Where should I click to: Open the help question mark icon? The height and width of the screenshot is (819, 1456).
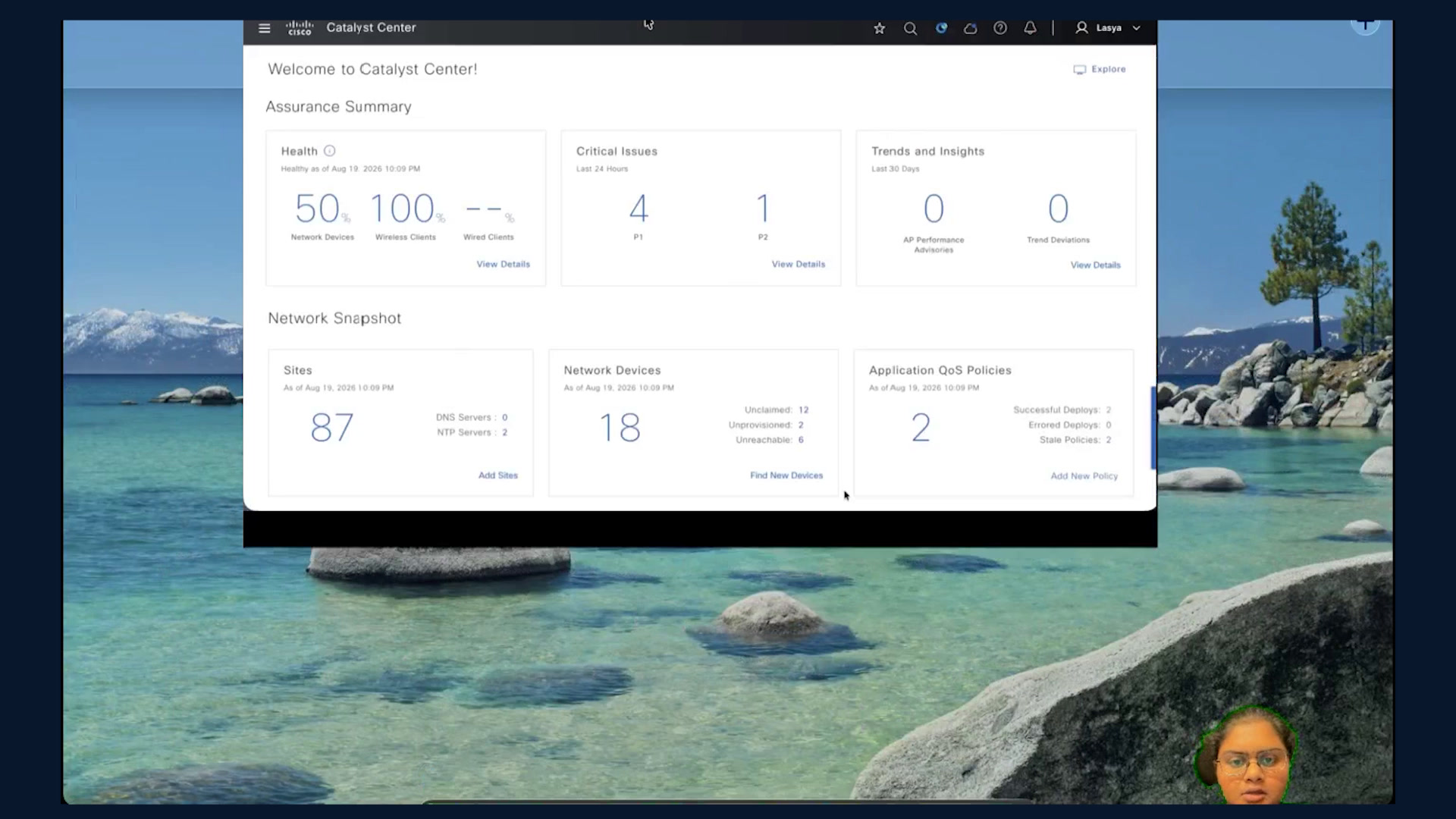pos(1000,28)
